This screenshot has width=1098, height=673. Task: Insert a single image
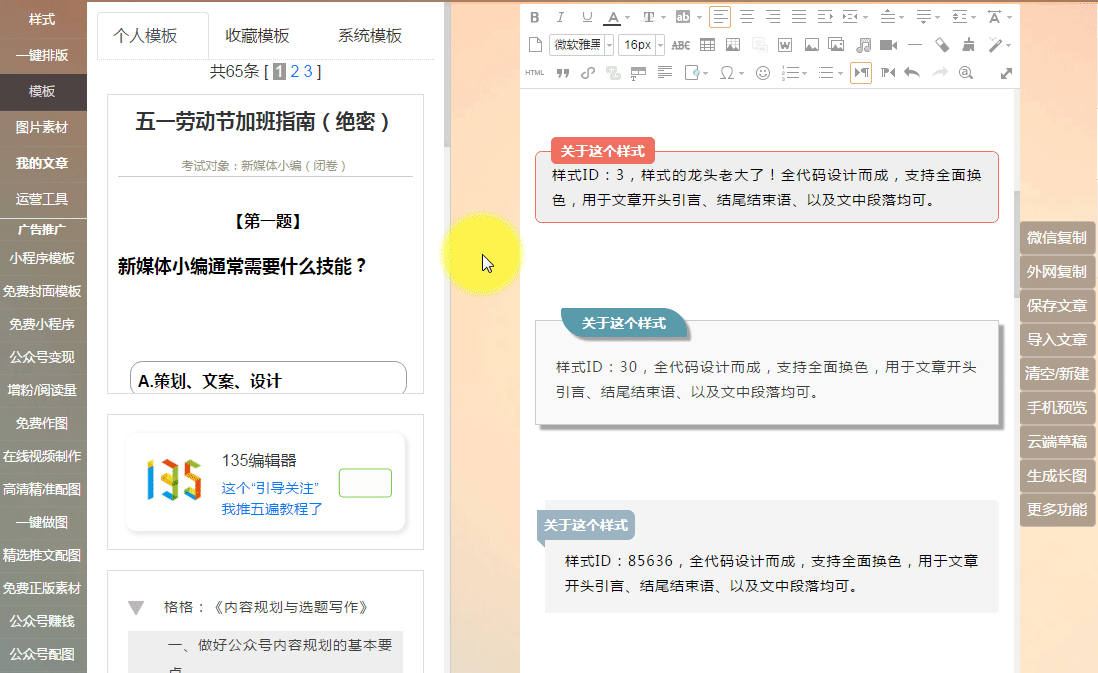coord(812,46)
